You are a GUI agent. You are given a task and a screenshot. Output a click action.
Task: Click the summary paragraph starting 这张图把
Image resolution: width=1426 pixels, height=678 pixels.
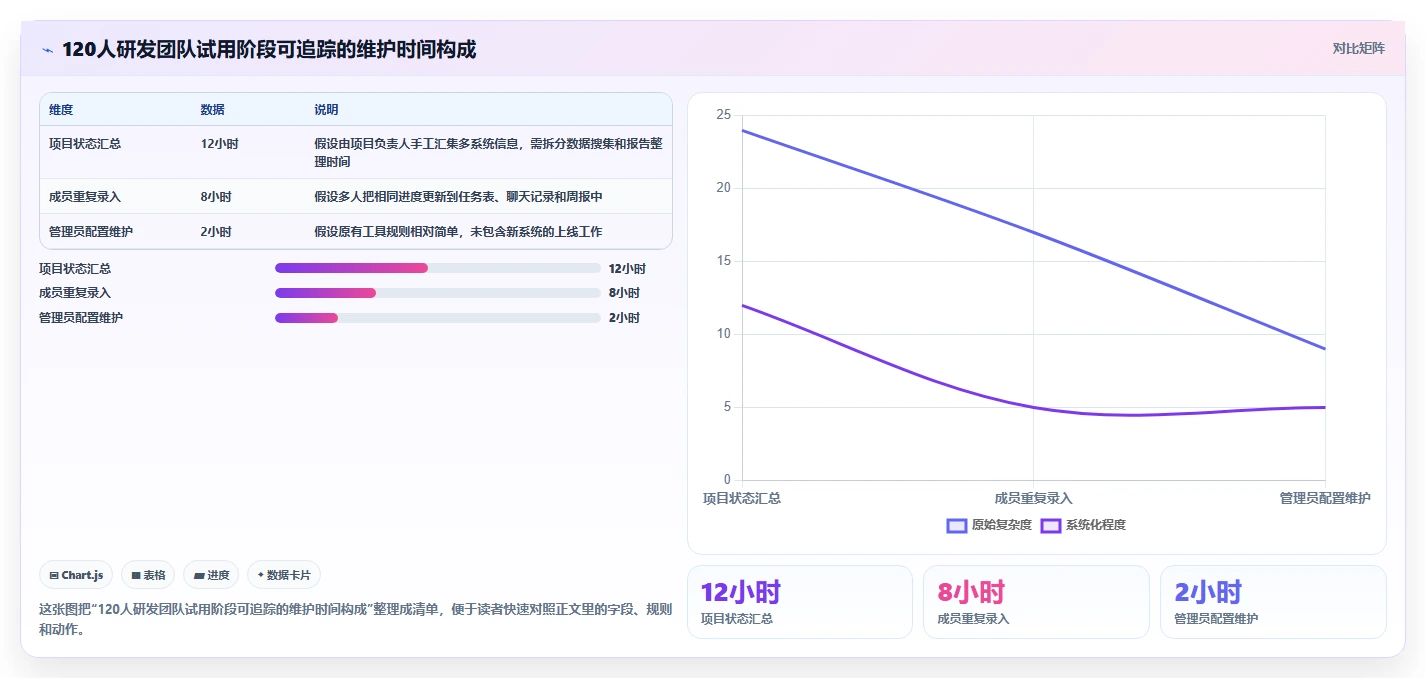355,619
